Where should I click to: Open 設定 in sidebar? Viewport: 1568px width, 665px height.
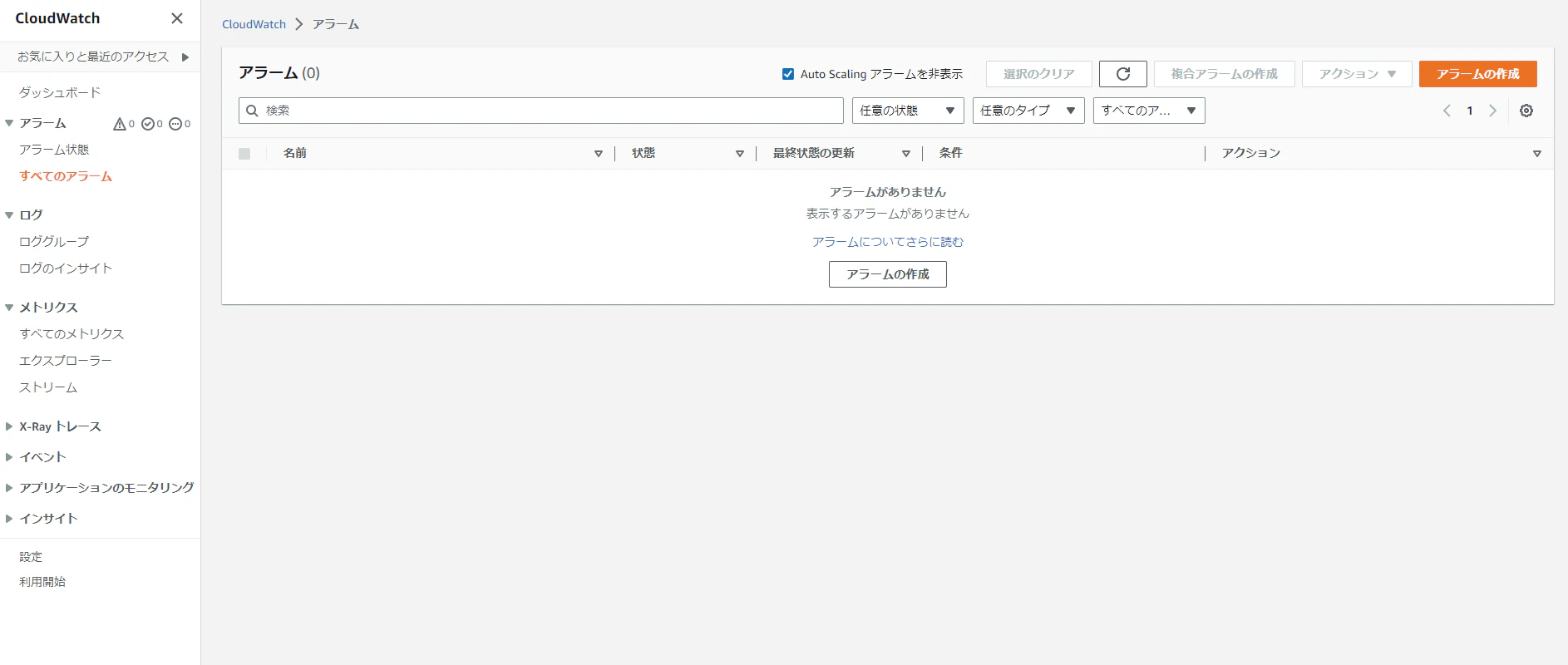click(31, 557)
